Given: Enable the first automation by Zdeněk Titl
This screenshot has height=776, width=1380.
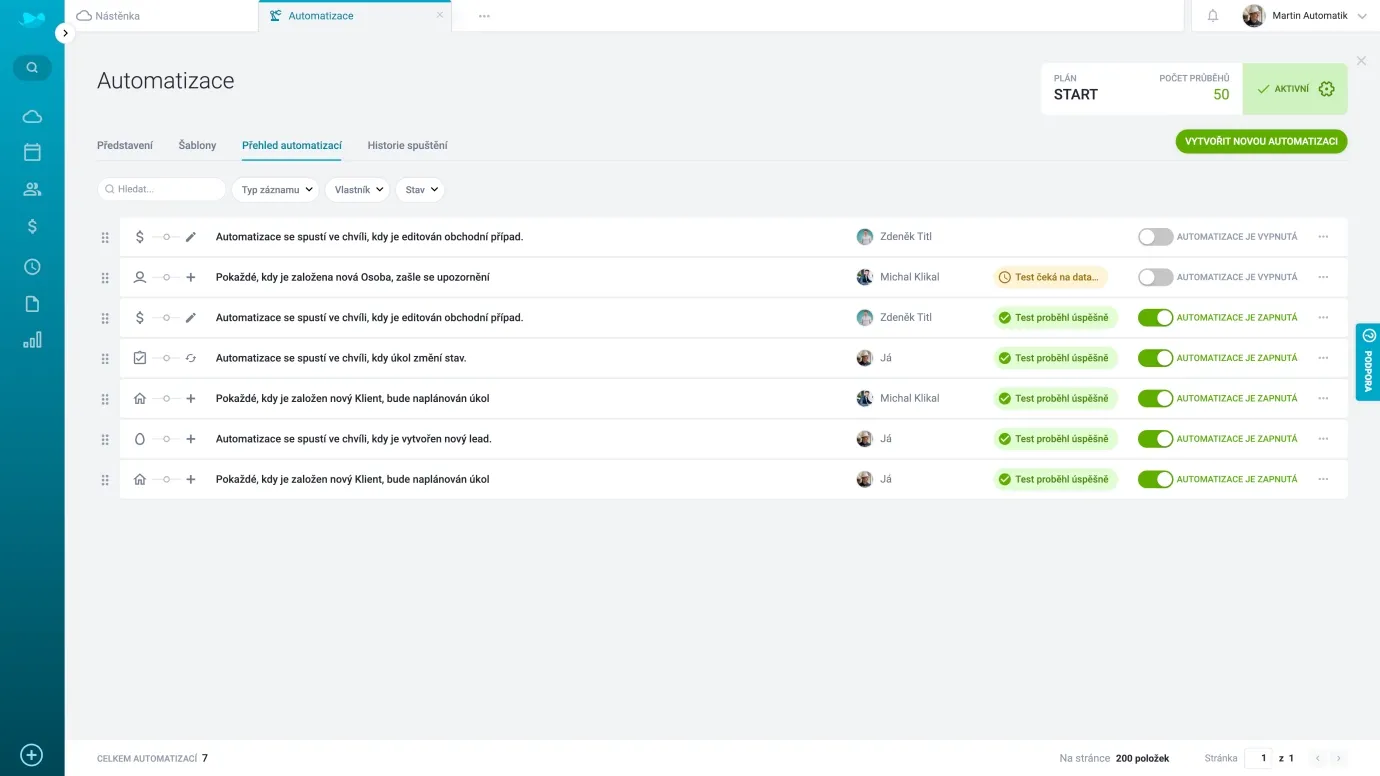Looking at the screenshot, I should coord(1155,237).
